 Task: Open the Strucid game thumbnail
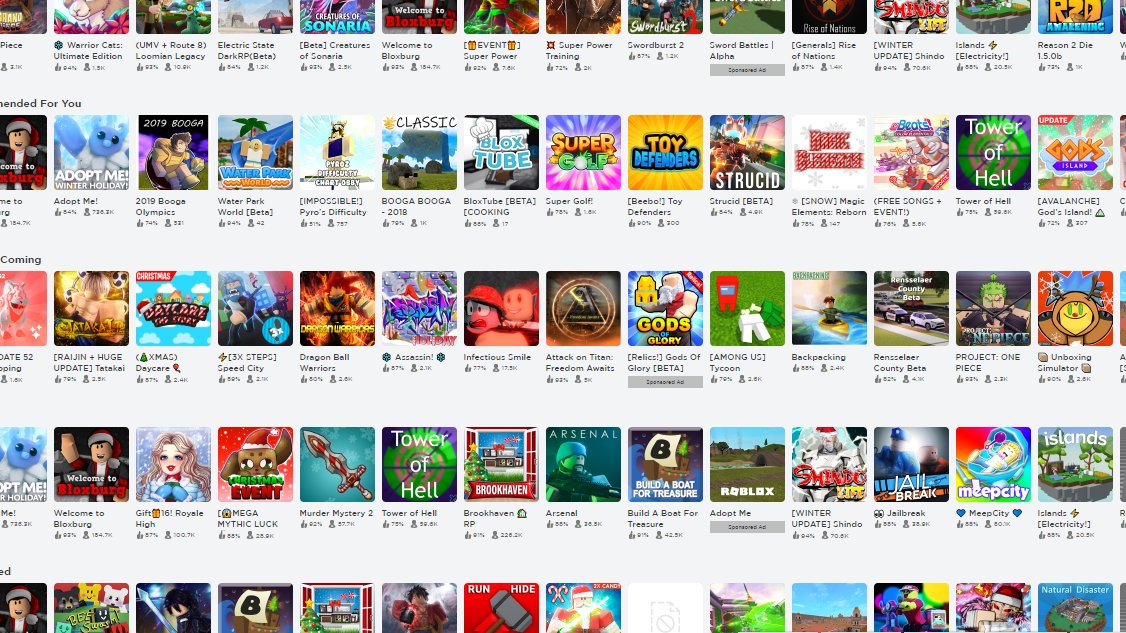[x=747, y=152]
